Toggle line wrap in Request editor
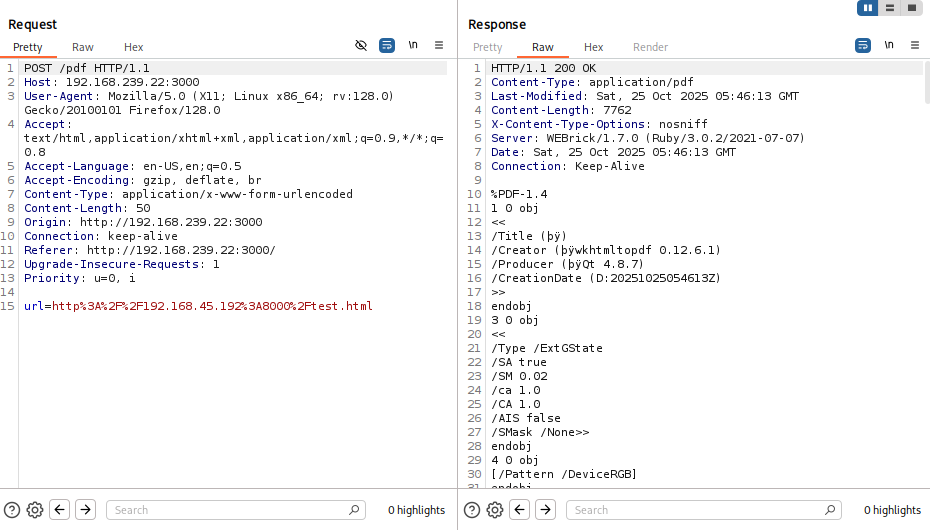Image resolution: width=930 pixels, height=530 pixels. (387, 46)
